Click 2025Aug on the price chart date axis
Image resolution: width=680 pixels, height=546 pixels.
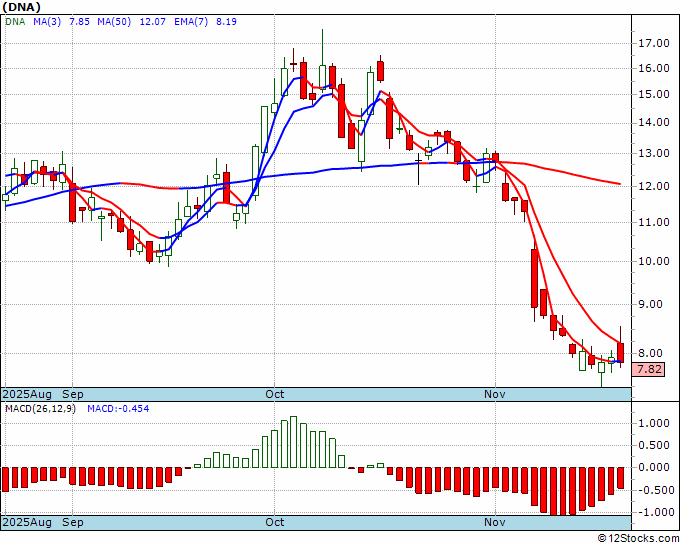27,394
